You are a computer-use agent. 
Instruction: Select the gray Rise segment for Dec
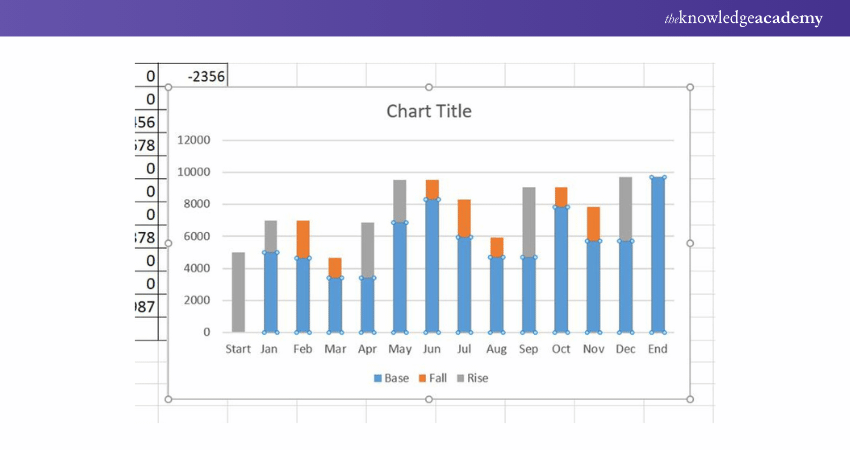tap(625, 209)
